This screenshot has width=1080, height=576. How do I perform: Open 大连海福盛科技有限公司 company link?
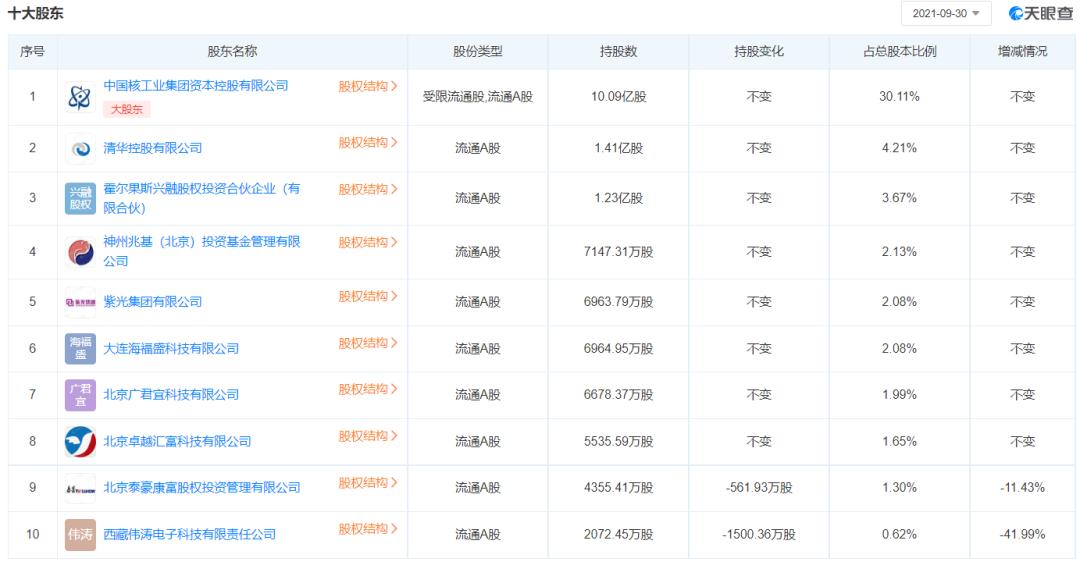pyautogui.click(x=171, y=349)
